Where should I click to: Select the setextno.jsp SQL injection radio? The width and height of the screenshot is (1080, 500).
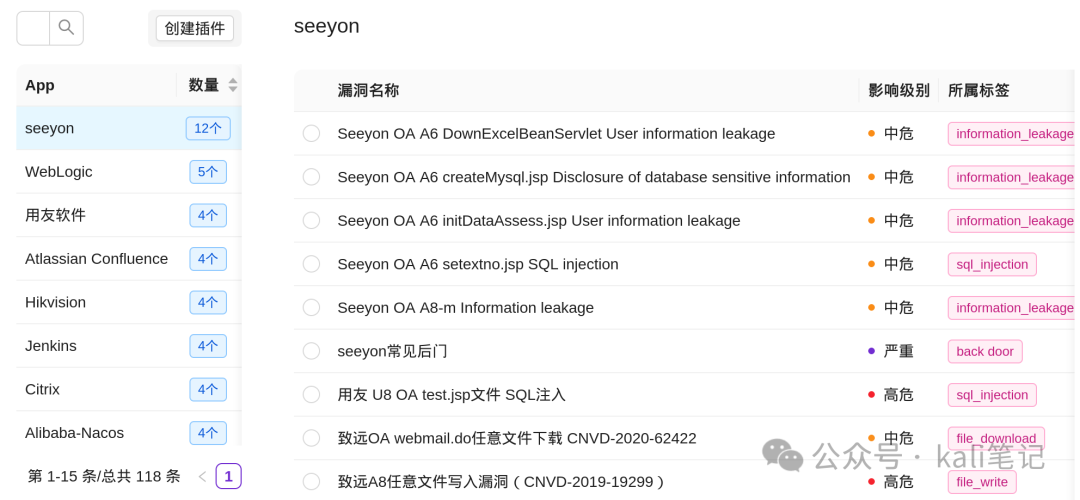point(311,264)
